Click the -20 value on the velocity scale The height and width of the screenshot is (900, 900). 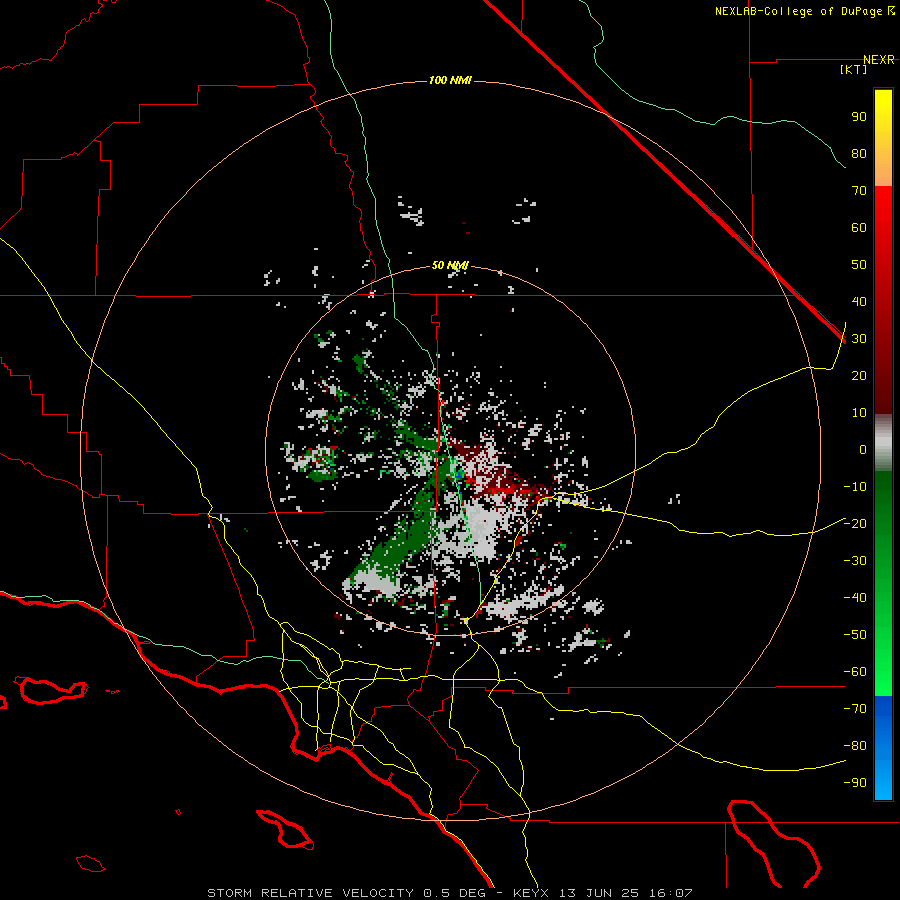(x=855, y=524)
